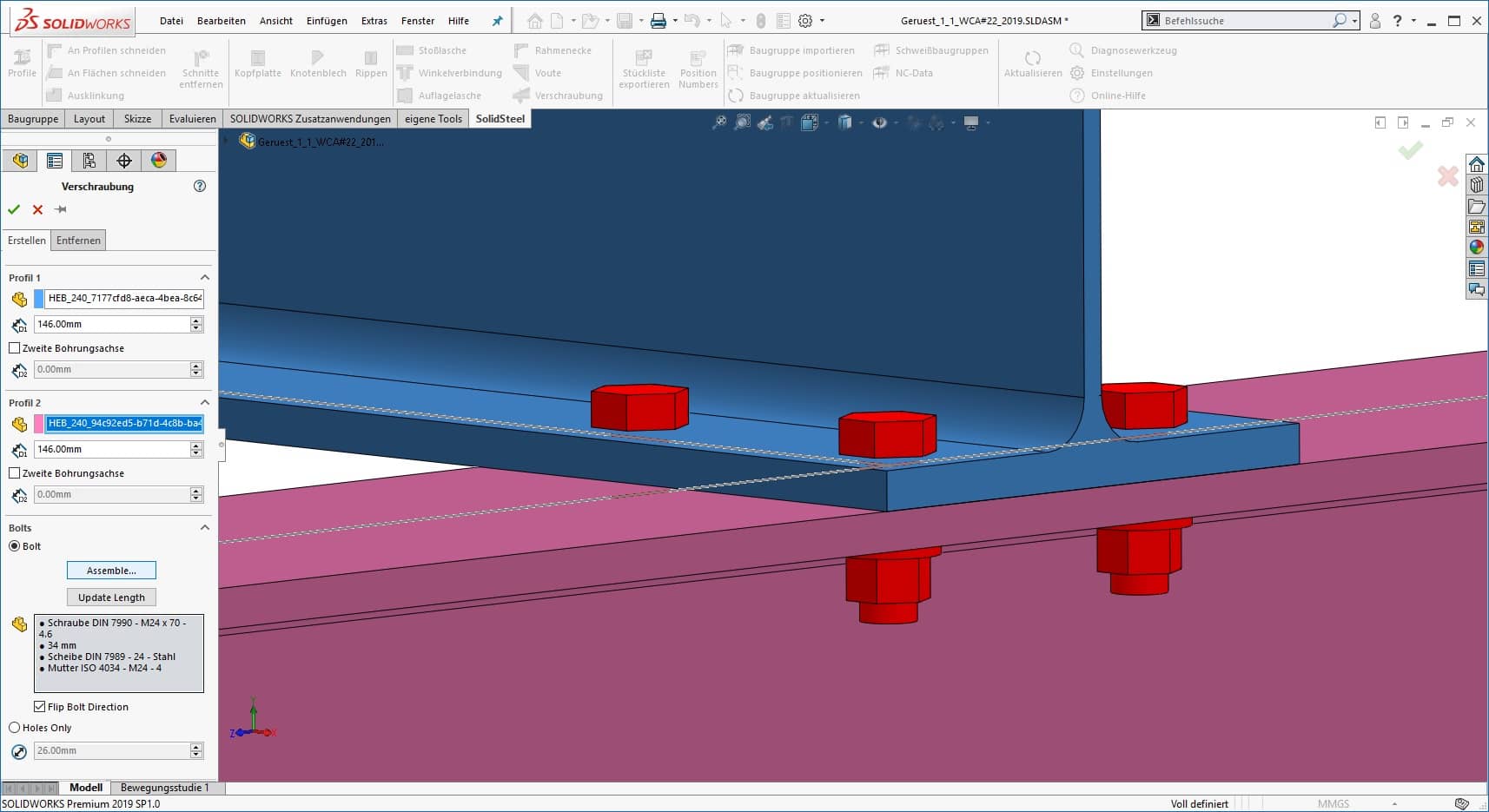
Task: Click the Print icon in title toolbar
Action: coord(658,21)
